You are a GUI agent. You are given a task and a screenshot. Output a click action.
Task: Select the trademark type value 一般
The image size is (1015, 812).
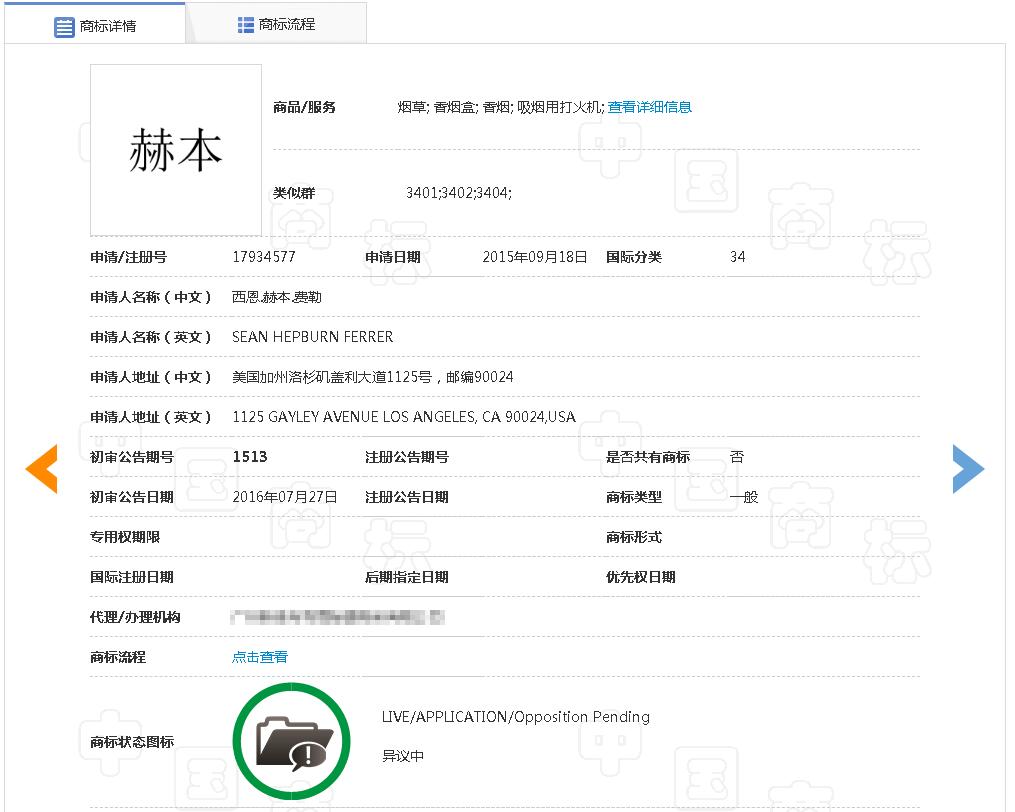[744, 497]
